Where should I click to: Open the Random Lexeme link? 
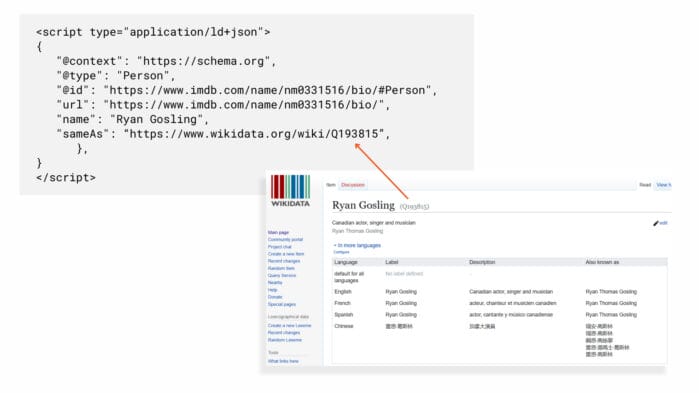[285, 340]
